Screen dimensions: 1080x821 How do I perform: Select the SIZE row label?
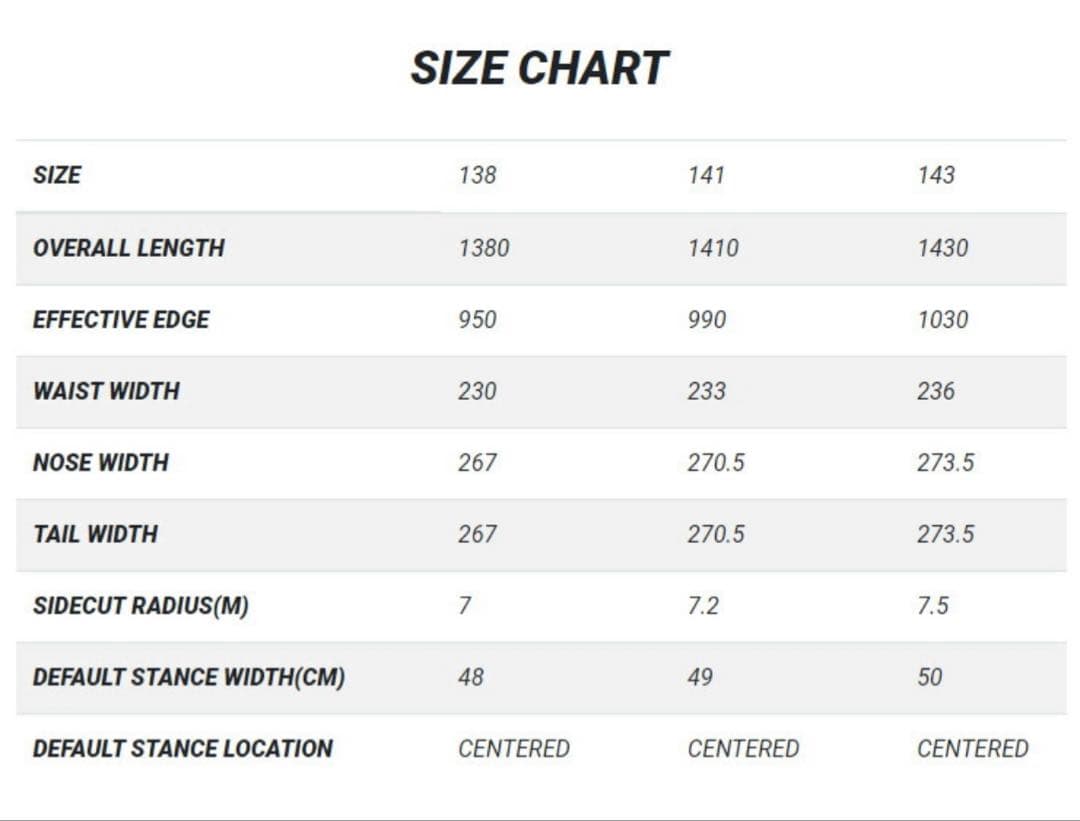coord(57,175)
